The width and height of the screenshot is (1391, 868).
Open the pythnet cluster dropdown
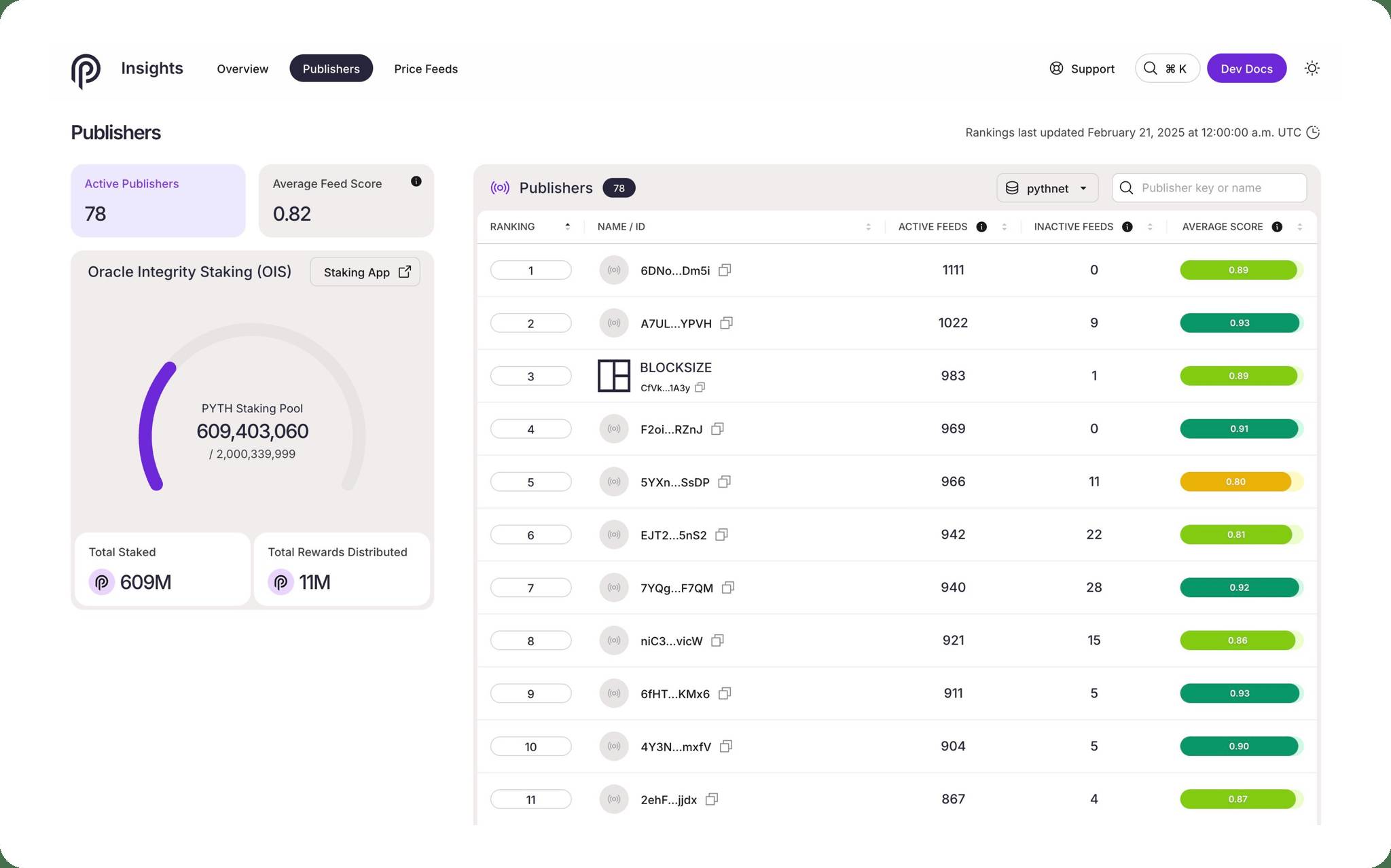(1047, 188)
